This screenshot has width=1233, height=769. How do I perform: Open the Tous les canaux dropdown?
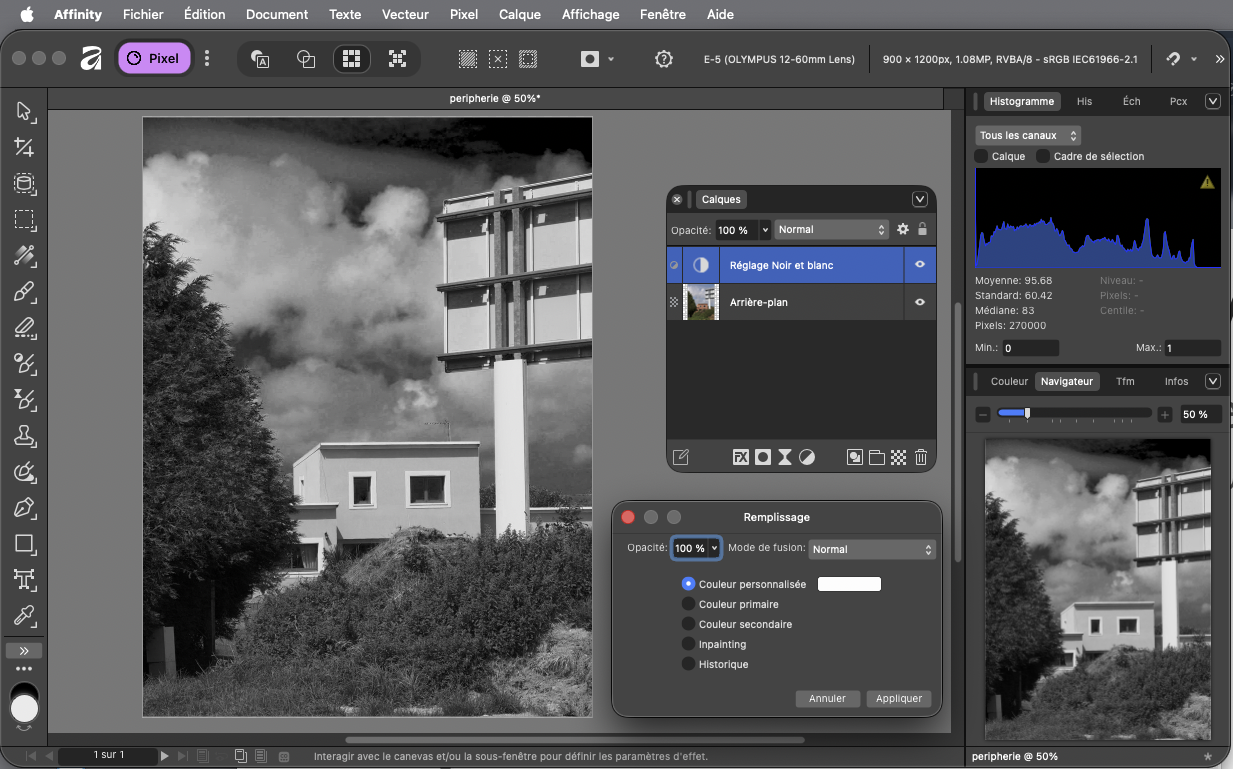tap(1028, 135)
